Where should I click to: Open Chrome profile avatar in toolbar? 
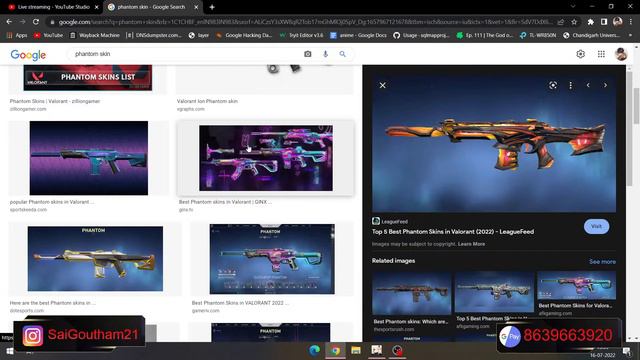pos(618,22)
